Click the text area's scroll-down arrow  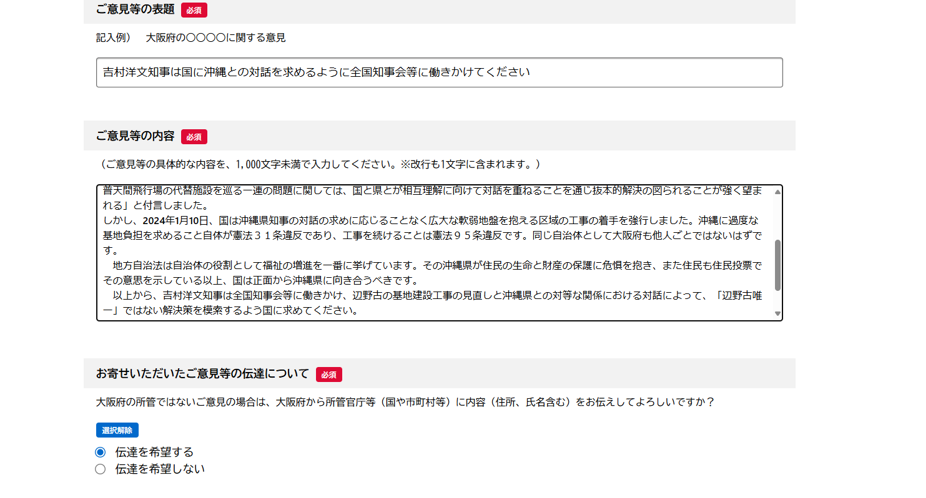tap(777, 314)
